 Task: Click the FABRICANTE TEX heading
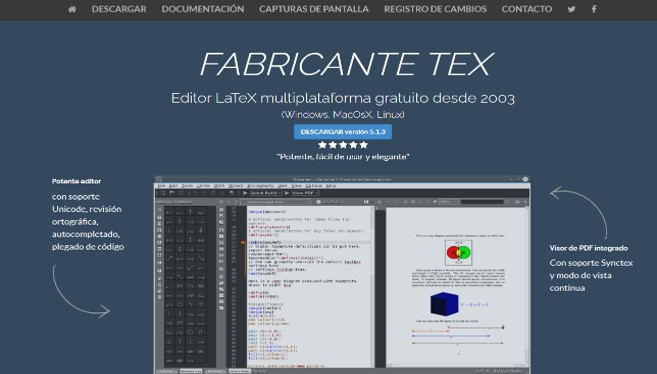347,64
